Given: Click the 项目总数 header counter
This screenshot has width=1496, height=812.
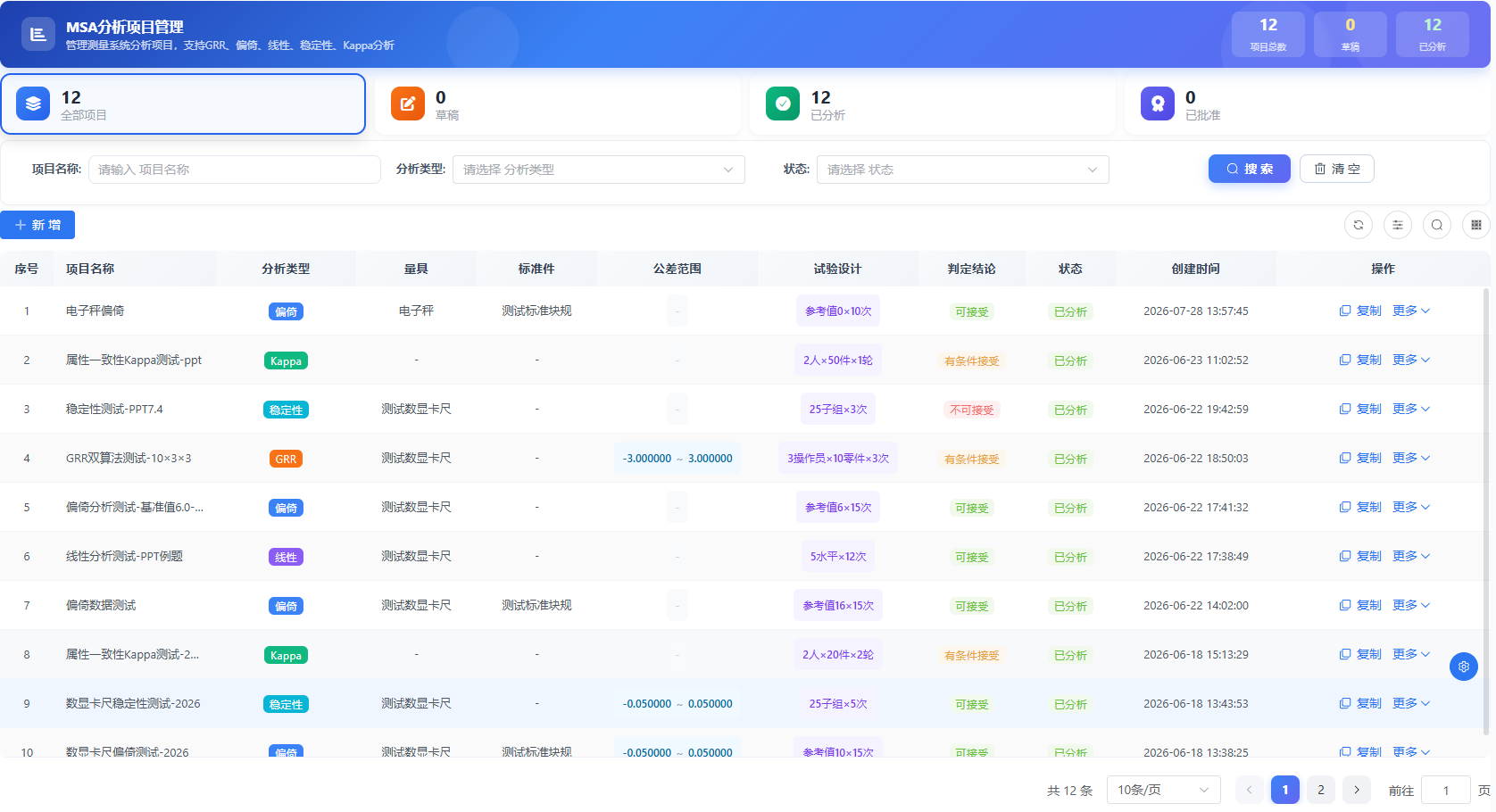Looking at the screenshot, I should tap(1268, 34).
